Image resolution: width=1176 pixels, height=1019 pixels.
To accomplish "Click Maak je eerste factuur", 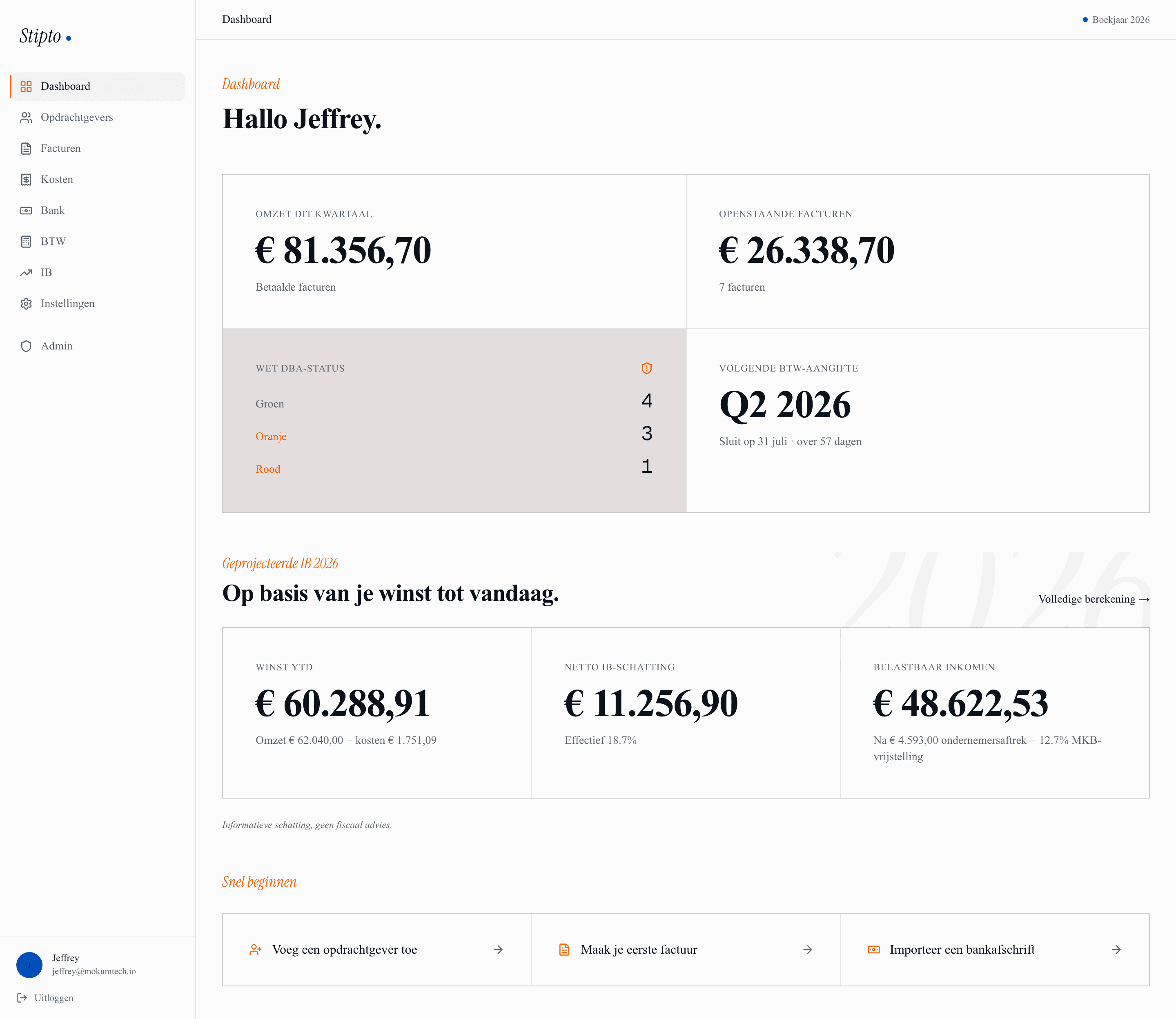I will point(686,950).
